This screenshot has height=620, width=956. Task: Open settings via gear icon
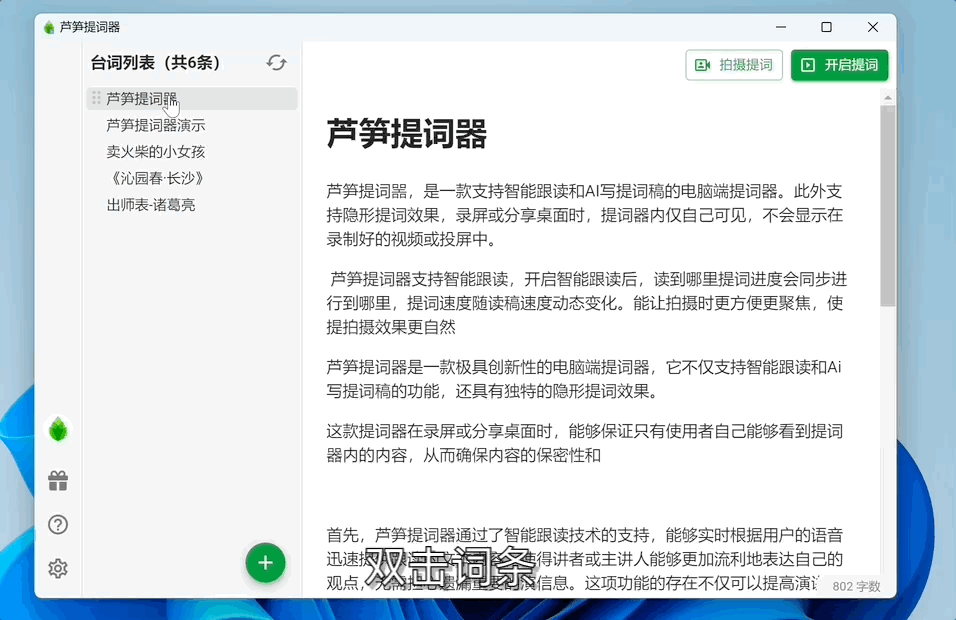tap(58, 568)
